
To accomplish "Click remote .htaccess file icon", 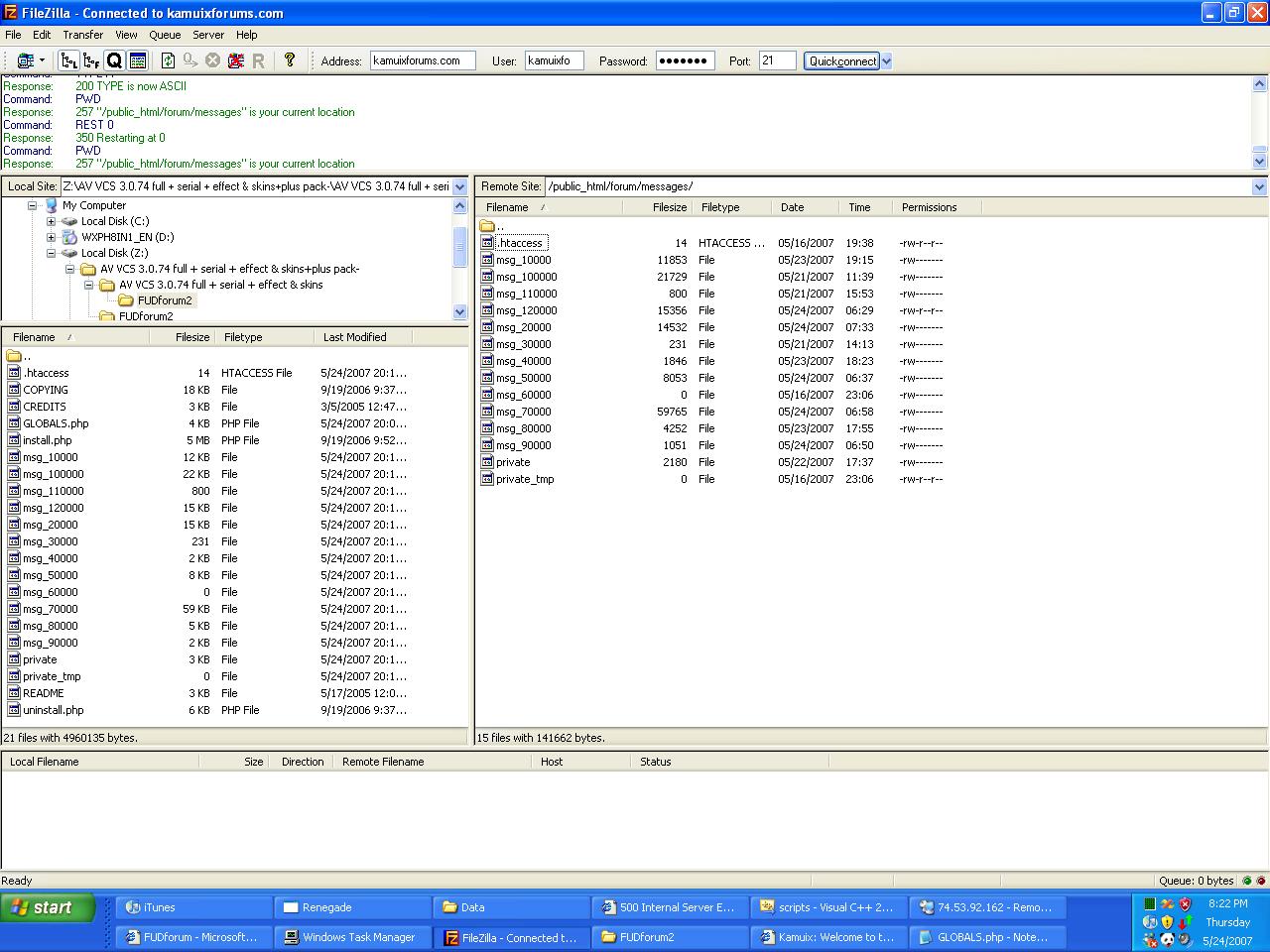I will (x=487, y=243).
